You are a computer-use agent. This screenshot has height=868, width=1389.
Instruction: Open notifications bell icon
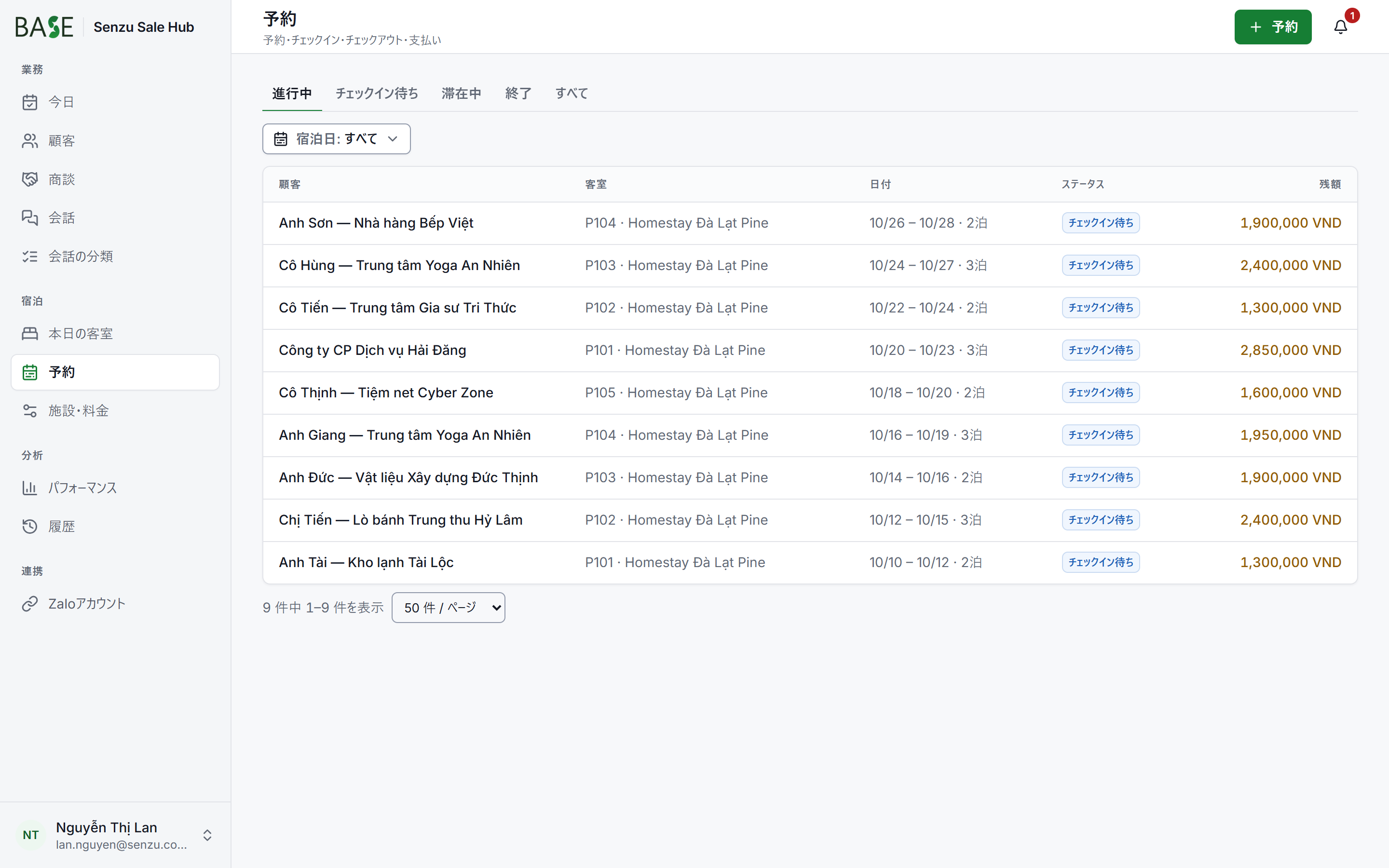[1340, 27]
